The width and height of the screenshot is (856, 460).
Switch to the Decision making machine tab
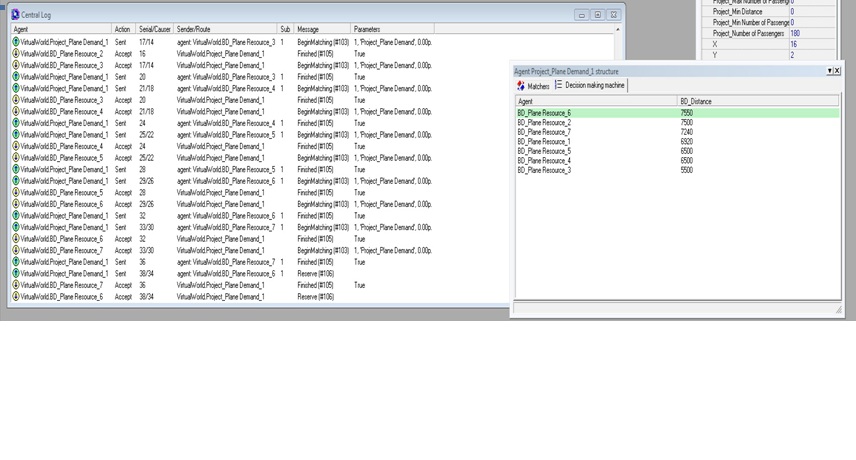[x=590, y=85]
